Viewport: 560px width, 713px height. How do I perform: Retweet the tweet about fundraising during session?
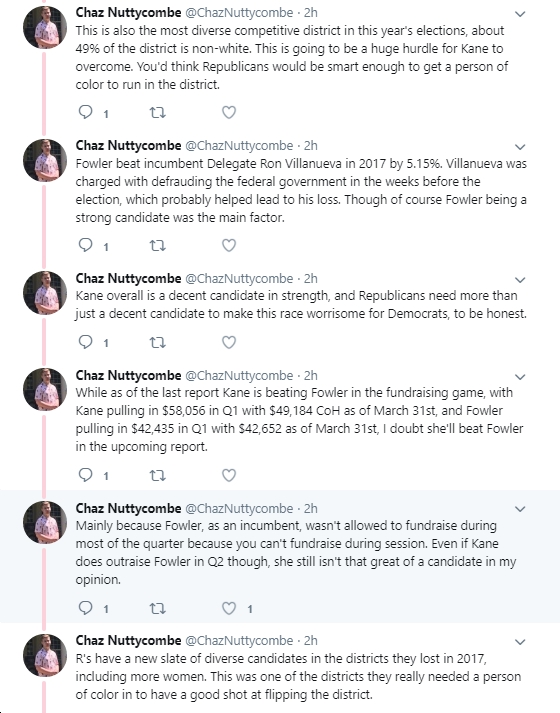coord(158,608)
